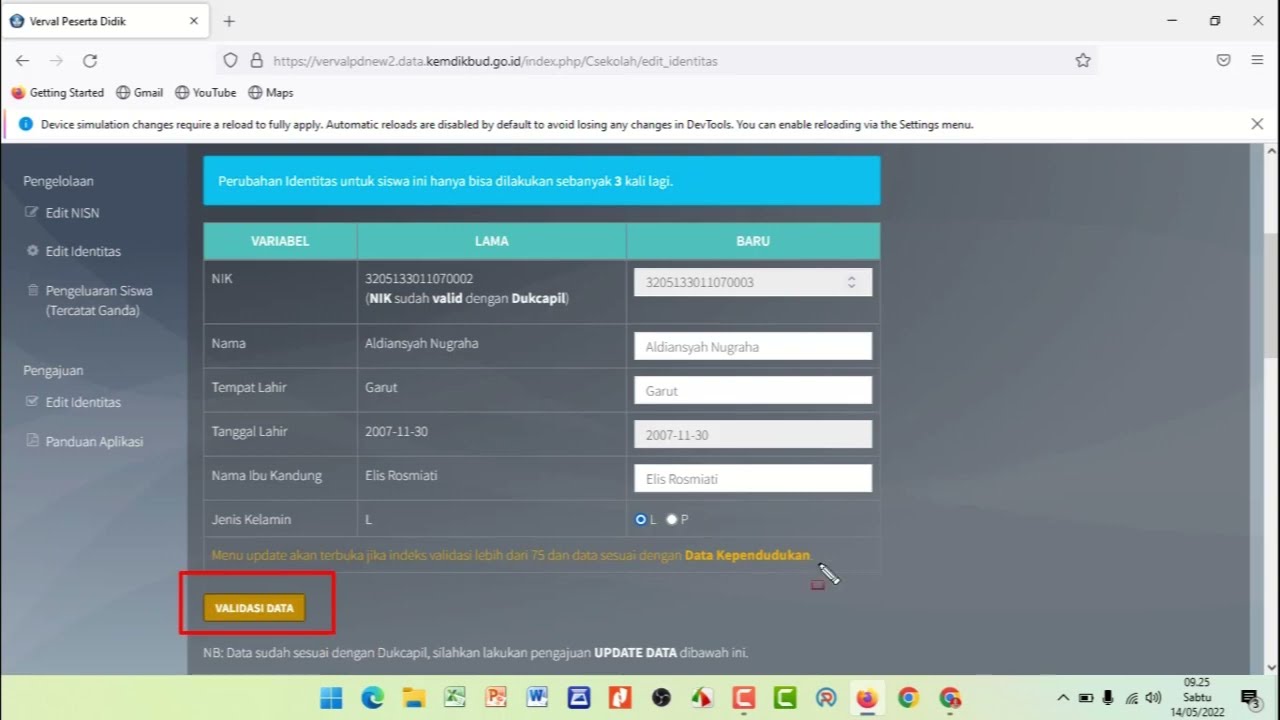This screenshot has width=1280, height=720.
Task: Click the old birth date 2007-11-30
Action: pos(396,431)
